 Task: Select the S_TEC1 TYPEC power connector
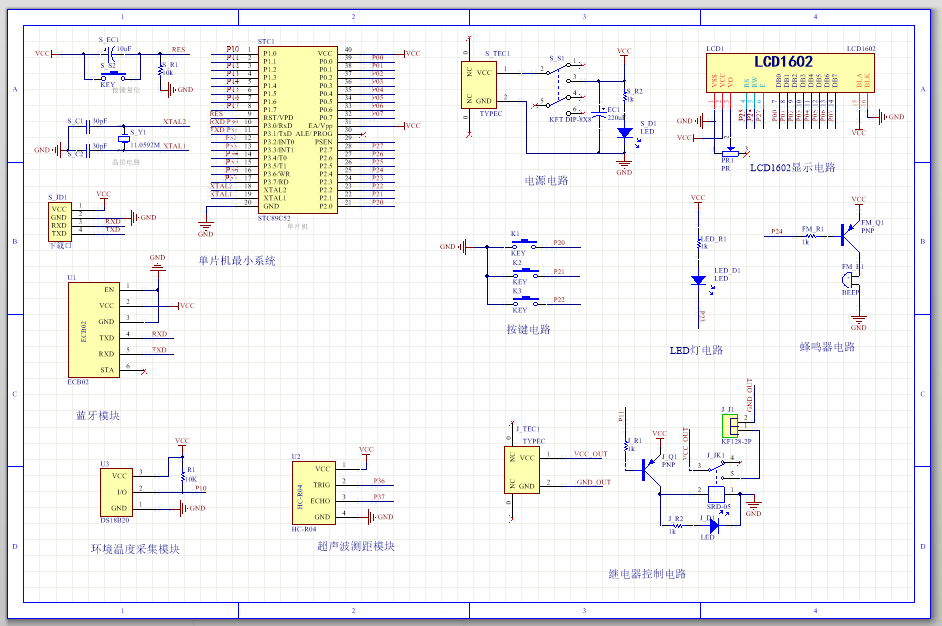484,86
